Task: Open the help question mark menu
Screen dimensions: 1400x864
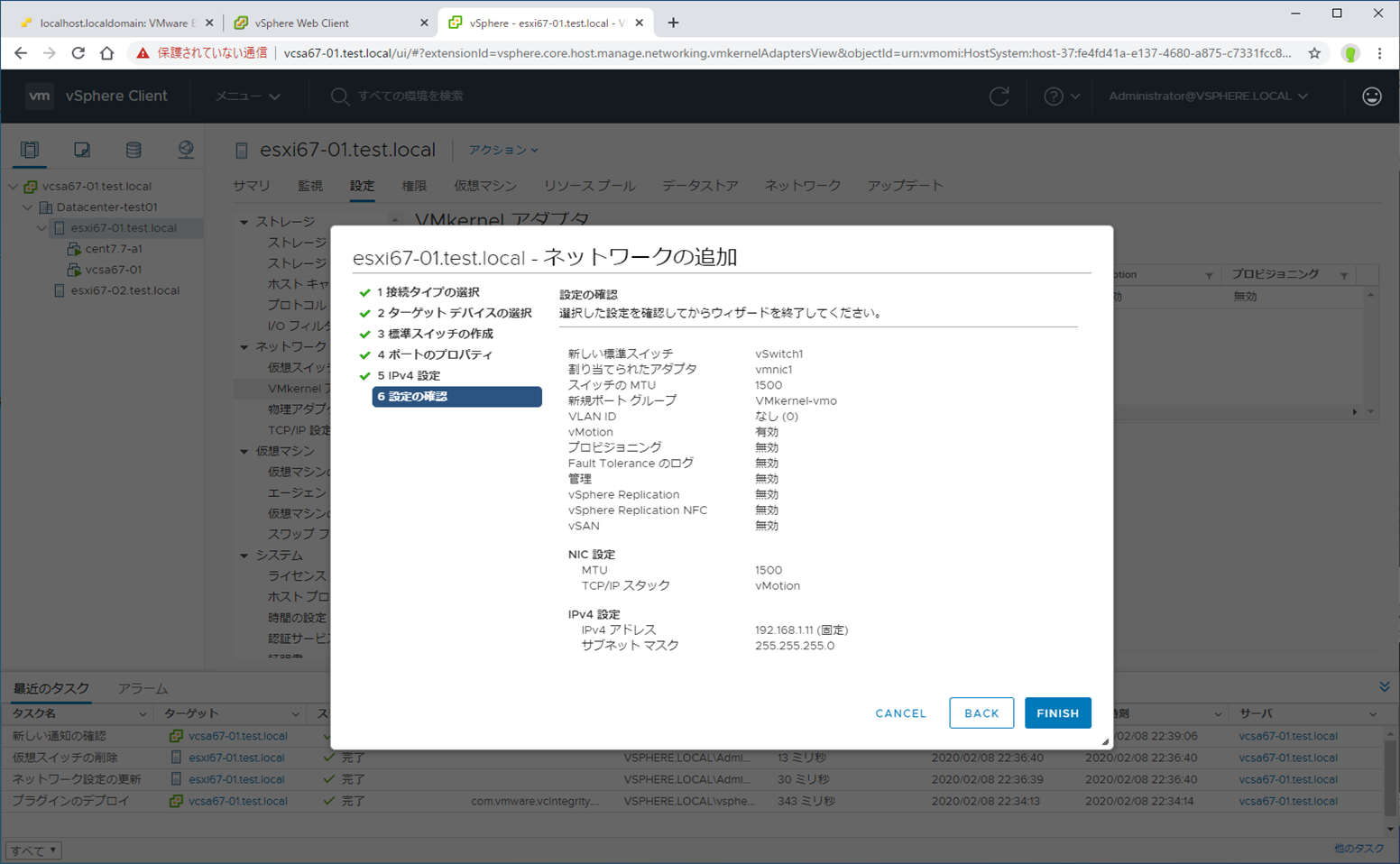Action: point(1061,97)
